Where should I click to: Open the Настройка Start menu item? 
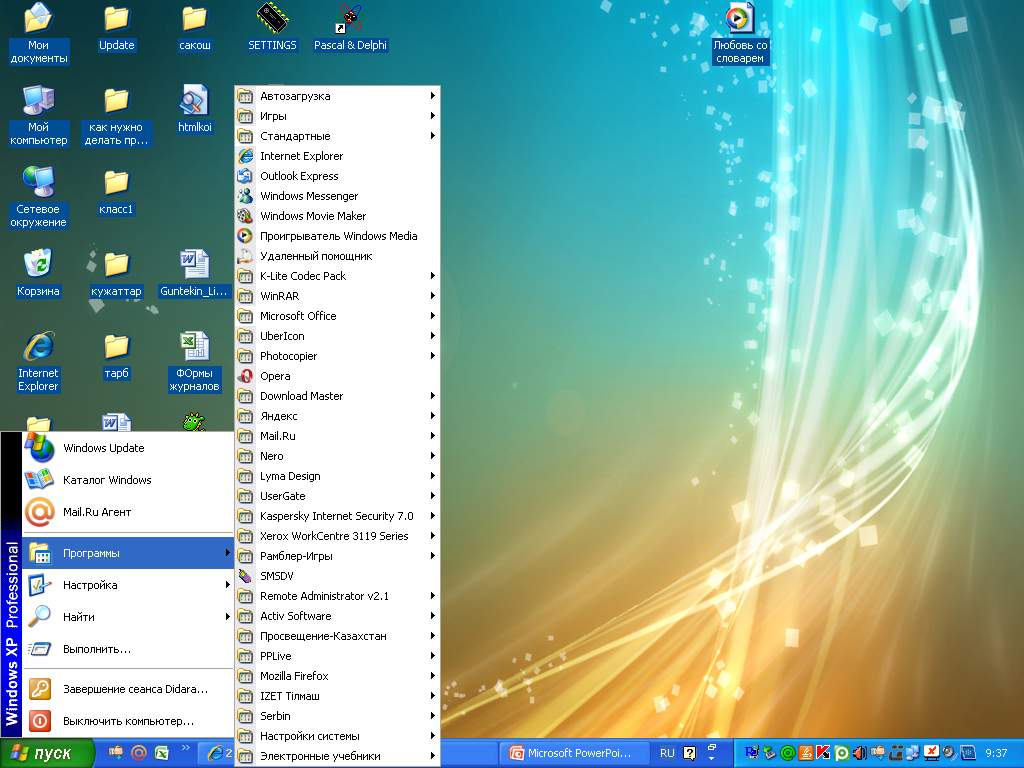pyautogui.click(x=90, y=585)
